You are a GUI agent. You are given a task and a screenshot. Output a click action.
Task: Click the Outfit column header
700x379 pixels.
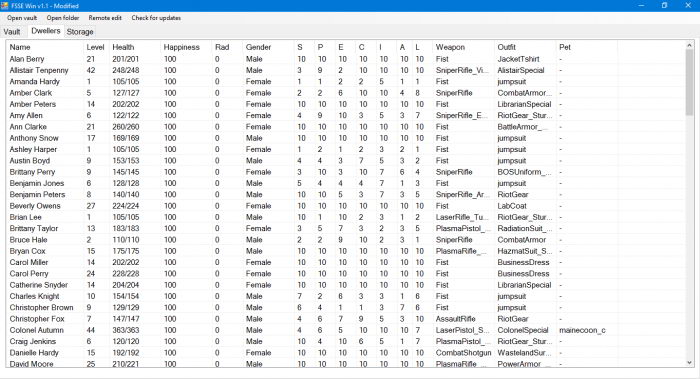[525, 47]
